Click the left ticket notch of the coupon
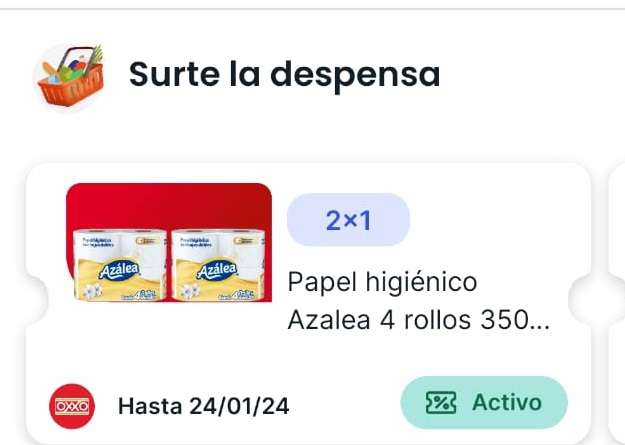The width and height of the screenshot is (625, 445). coord(36,299)
